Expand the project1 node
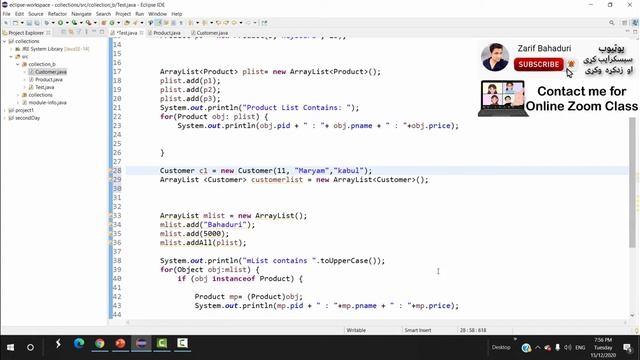This screenshot has height=360, width=640. 4,110
